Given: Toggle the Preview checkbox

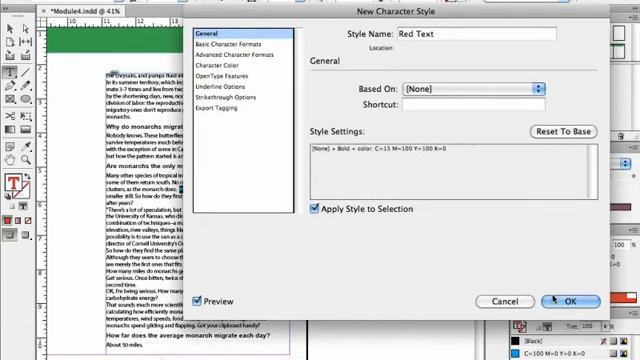Looking at the screenshot, I should coord(197,301).
